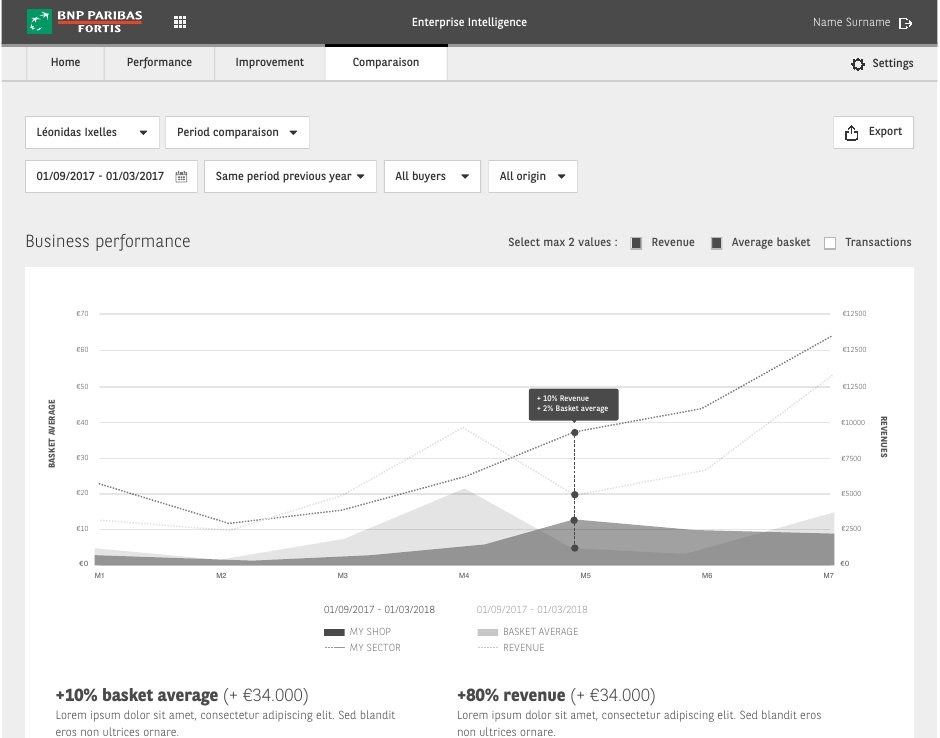The height and width of the screenshot is (738, 940).
Task: Select the M5 data point on sector line
Action: coord(574,432)
